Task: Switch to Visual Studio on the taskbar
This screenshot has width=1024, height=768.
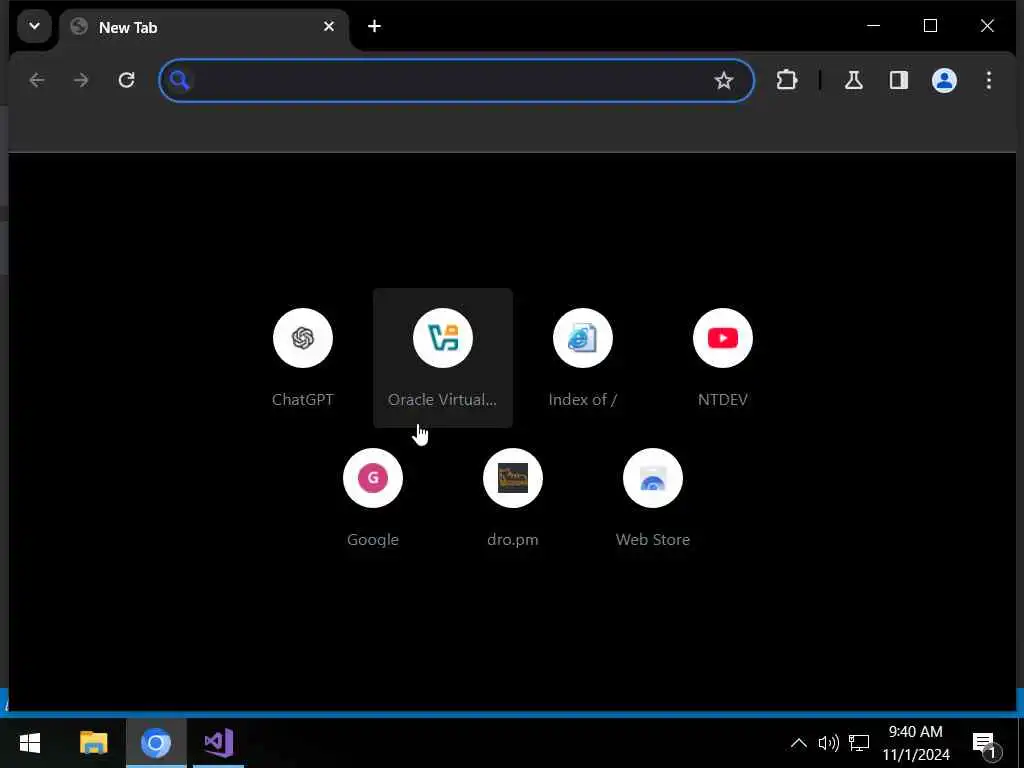Action: click(219, 743)
